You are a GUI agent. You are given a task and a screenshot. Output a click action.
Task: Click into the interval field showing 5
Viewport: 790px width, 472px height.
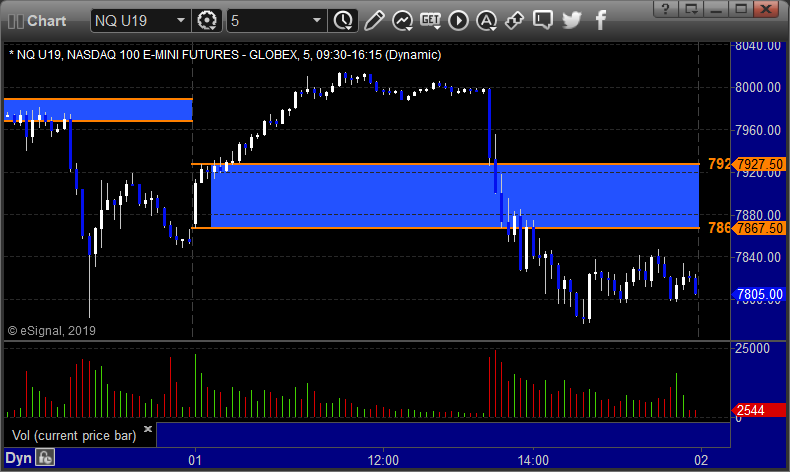[268, 21]
